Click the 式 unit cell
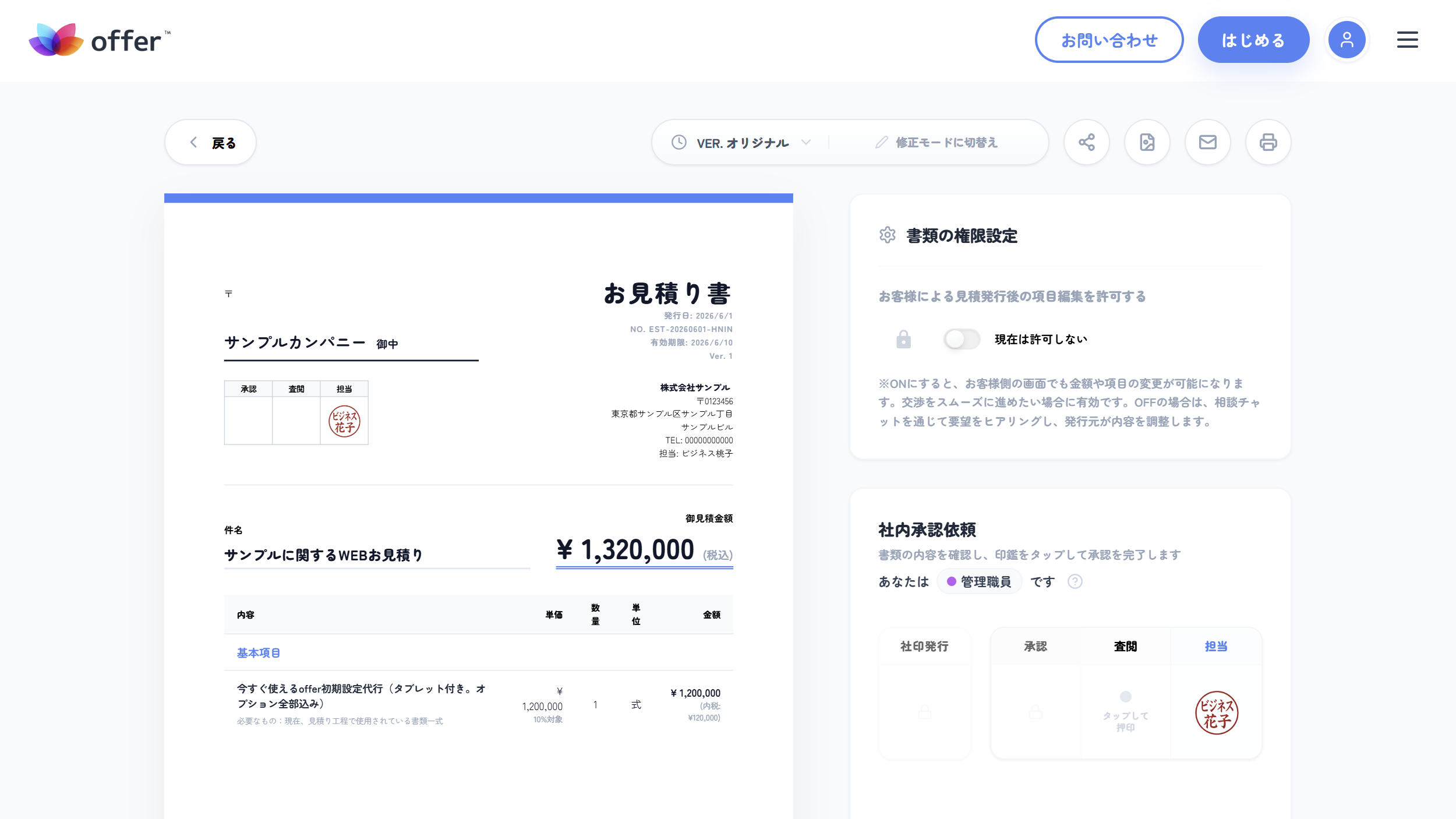Viewport: 1456px width, 819px height. [x=636, y=704]
